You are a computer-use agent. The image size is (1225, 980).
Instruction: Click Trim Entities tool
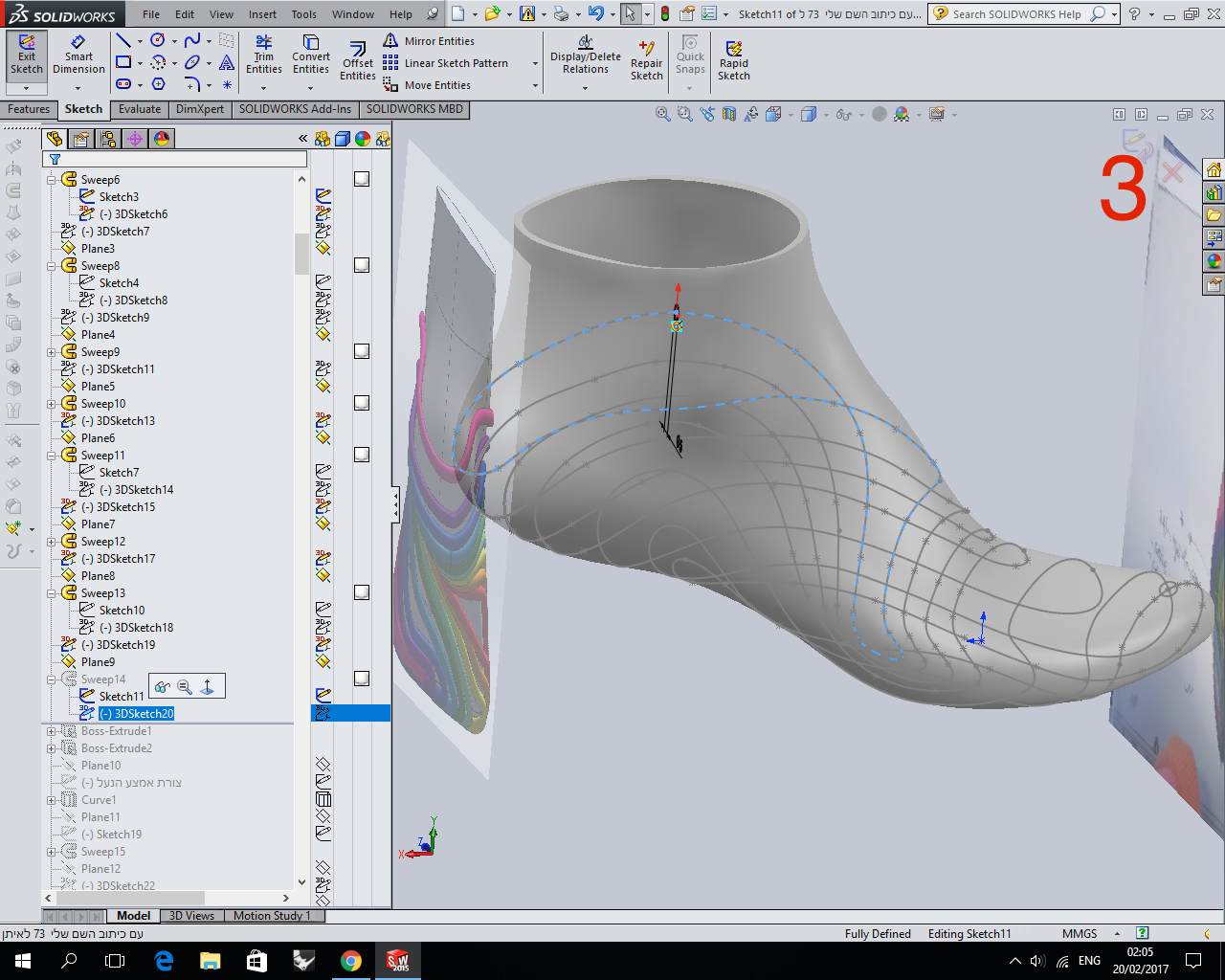pos(264,55)
